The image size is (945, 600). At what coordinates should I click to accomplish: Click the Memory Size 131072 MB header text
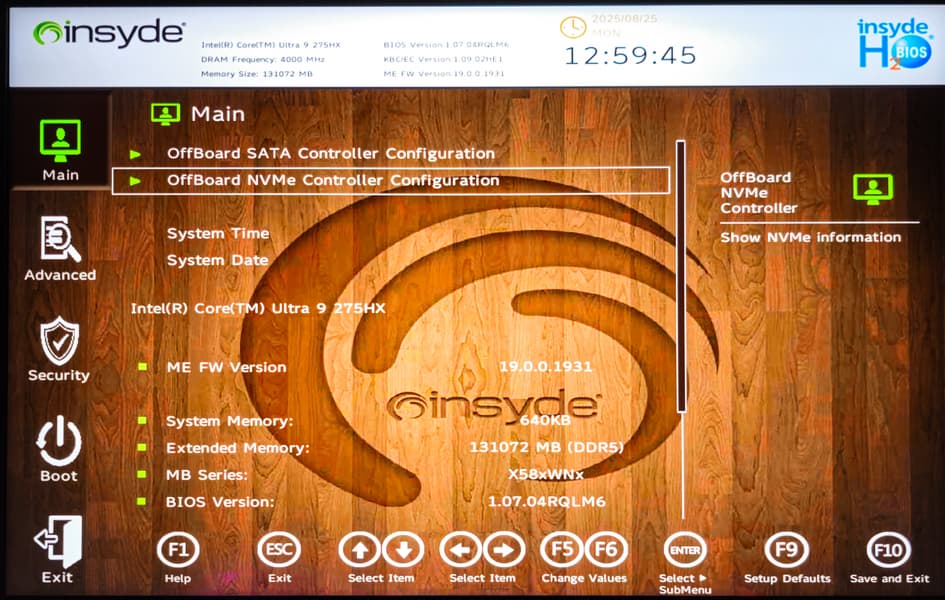pyautogui.click(x=257, y=74)
